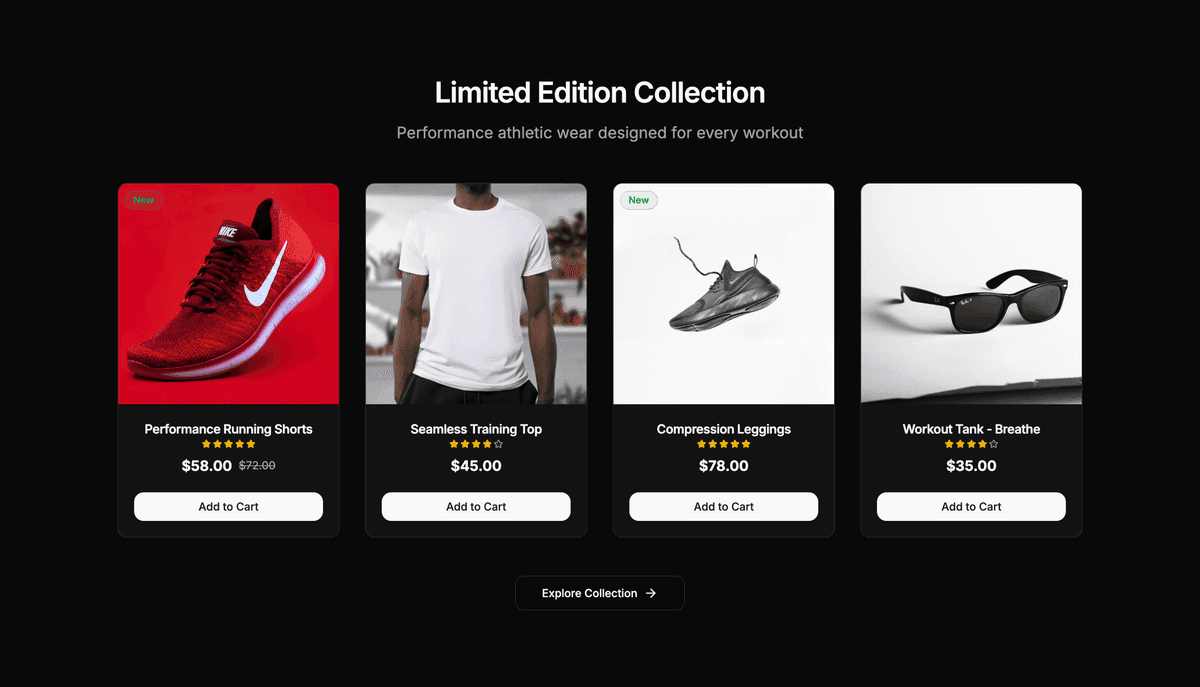Add Workout Tank - Breathe to cart
This screenshot has width=1200, height=687.
click(971, 506)
